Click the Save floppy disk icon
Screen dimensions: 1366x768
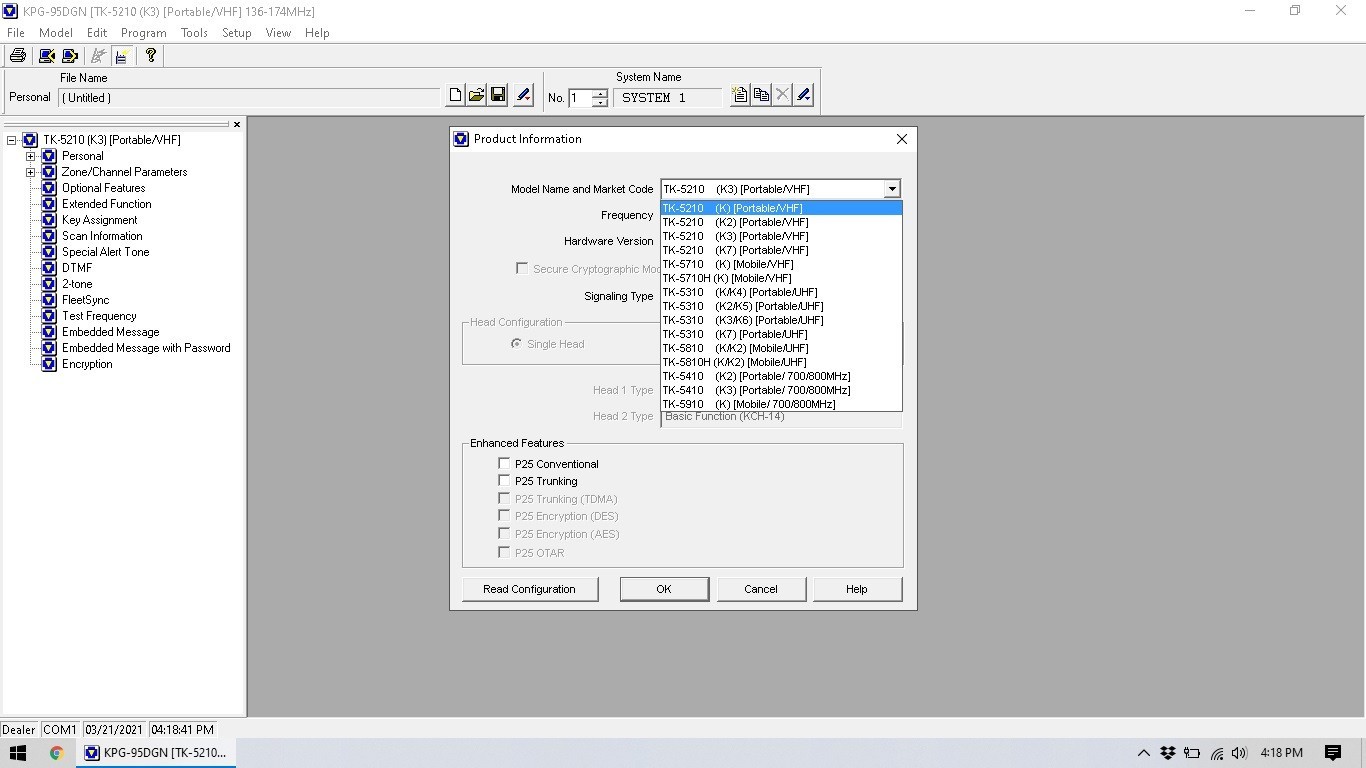(498, 95)
